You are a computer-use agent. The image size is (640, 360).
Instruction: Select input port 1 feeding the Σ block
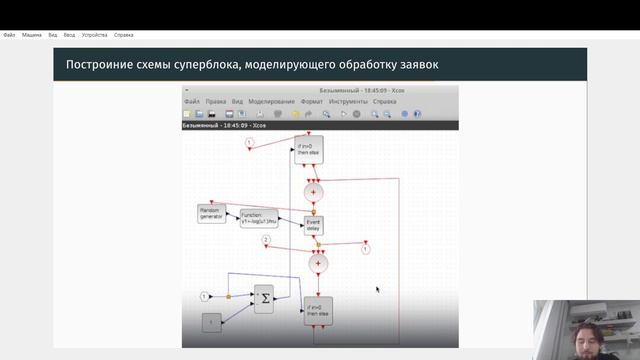(x=204, y=297)
